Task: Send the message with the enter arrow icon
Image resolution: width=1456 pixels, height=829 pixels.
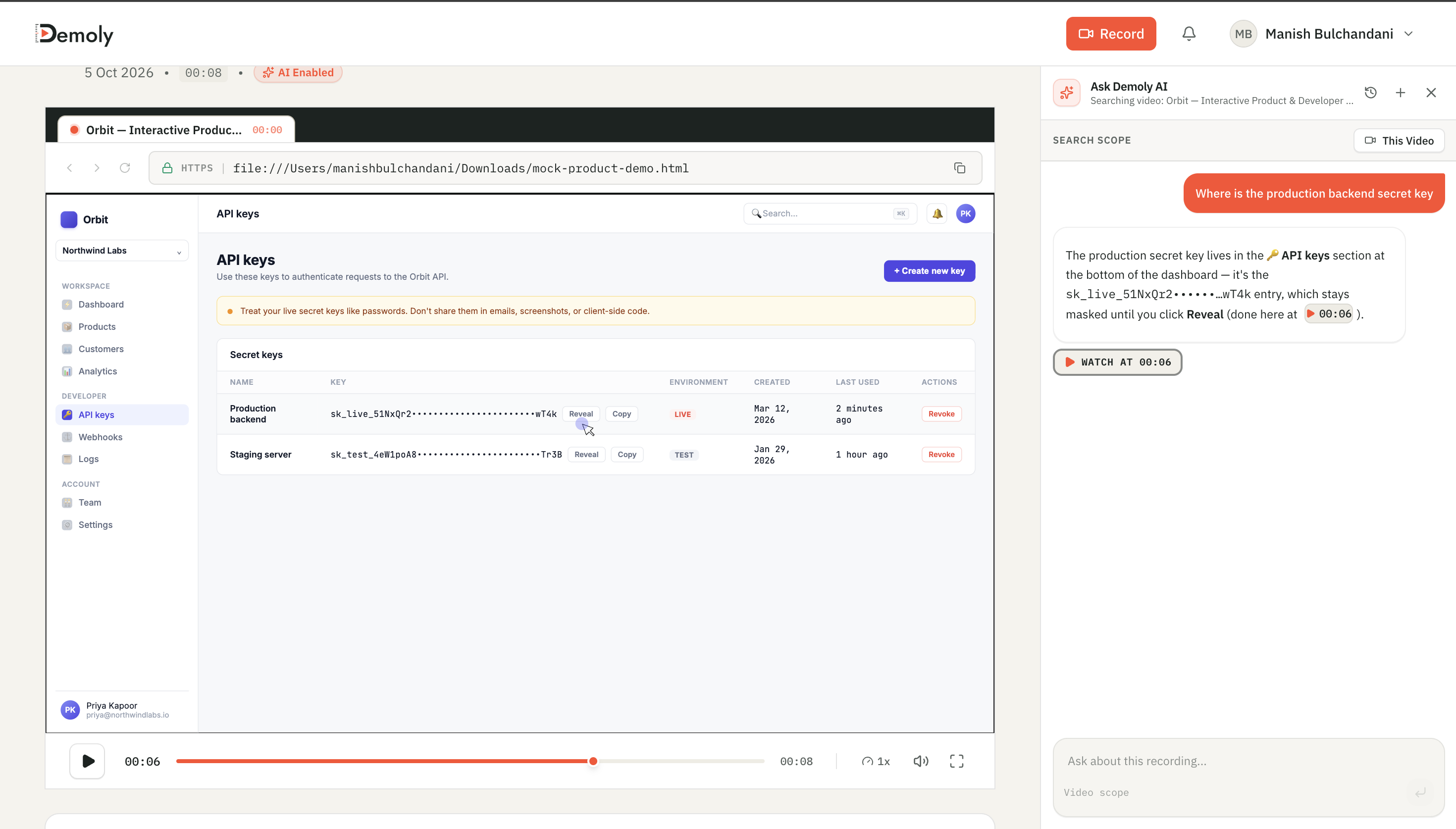Action: click(1420, 792)
